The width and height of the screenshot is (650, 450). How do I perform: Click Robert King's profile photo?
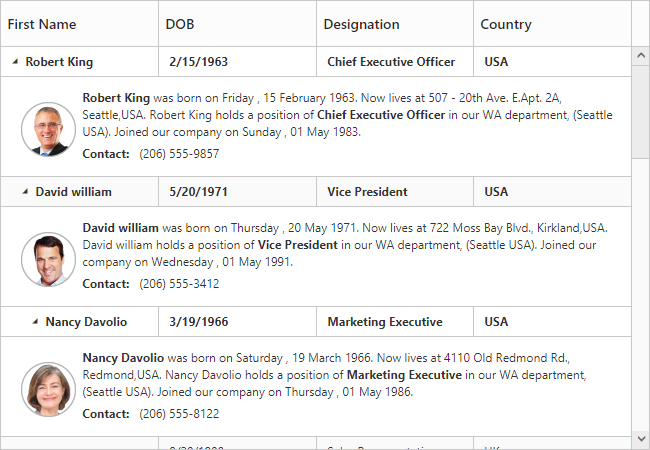(x=48, y=129)
